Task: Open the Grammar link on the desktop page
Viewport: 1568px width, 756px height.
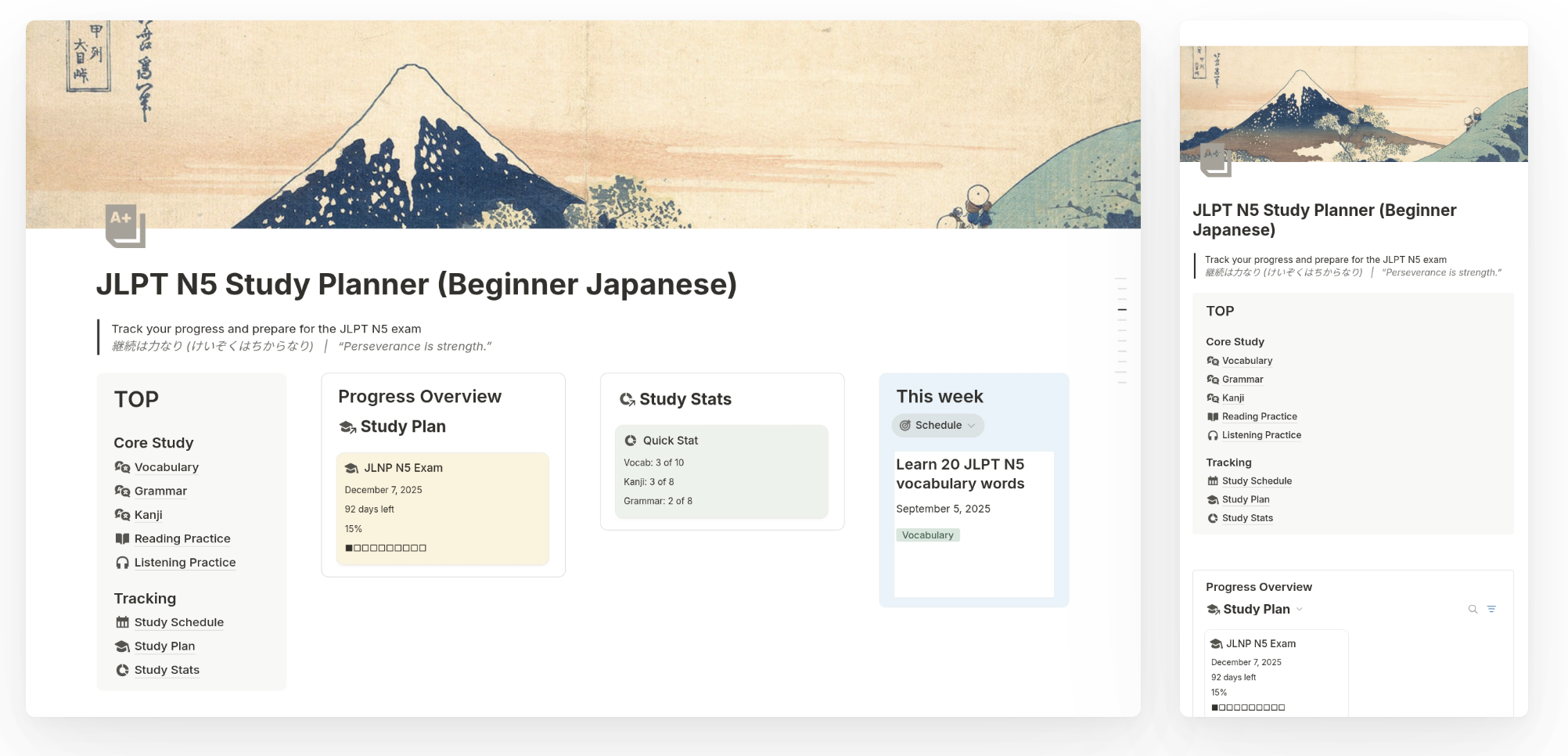Action: 160,491
